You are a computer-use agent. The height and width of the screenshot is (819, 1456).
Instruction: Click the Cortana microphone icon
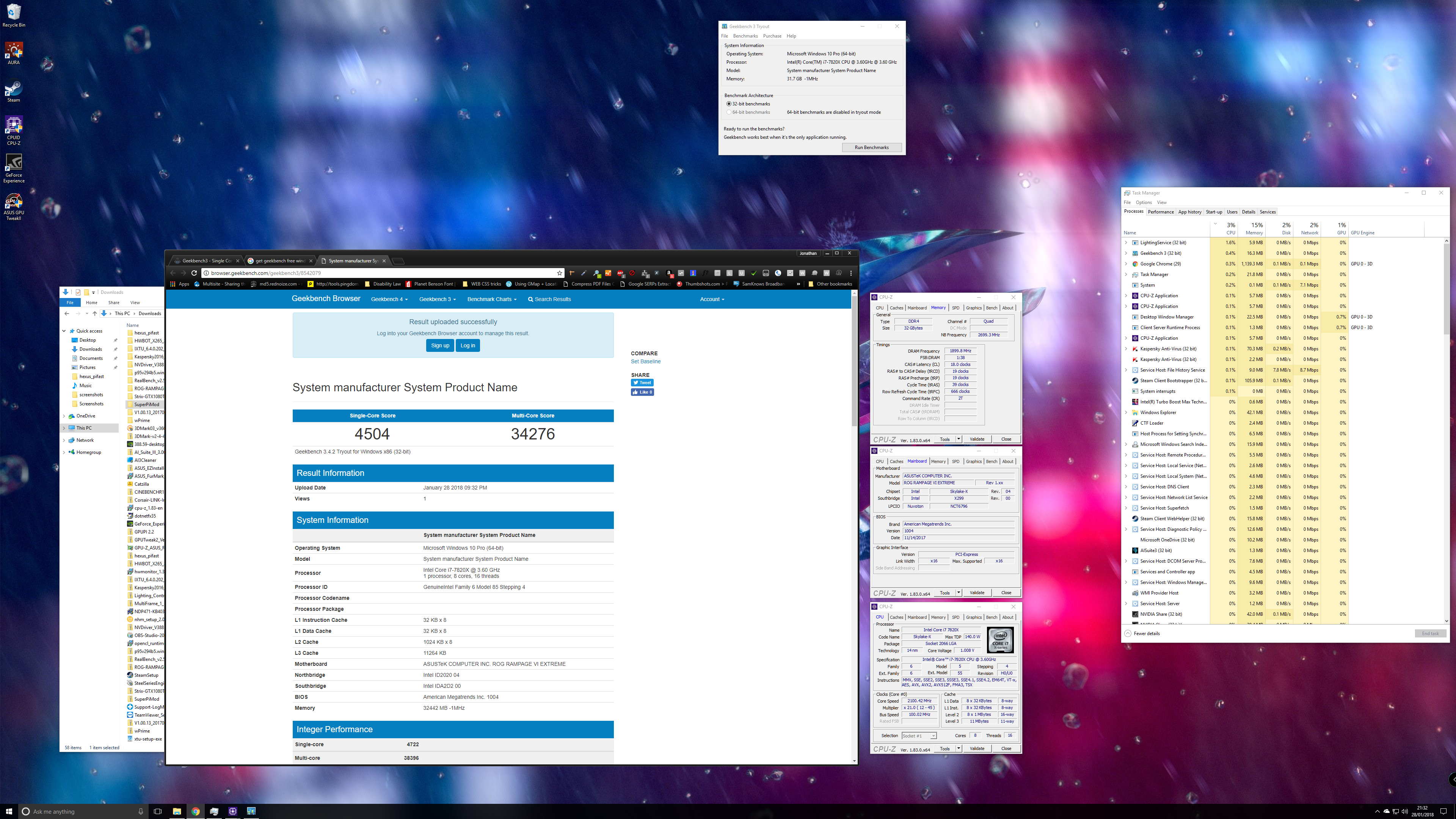[141, 811]
